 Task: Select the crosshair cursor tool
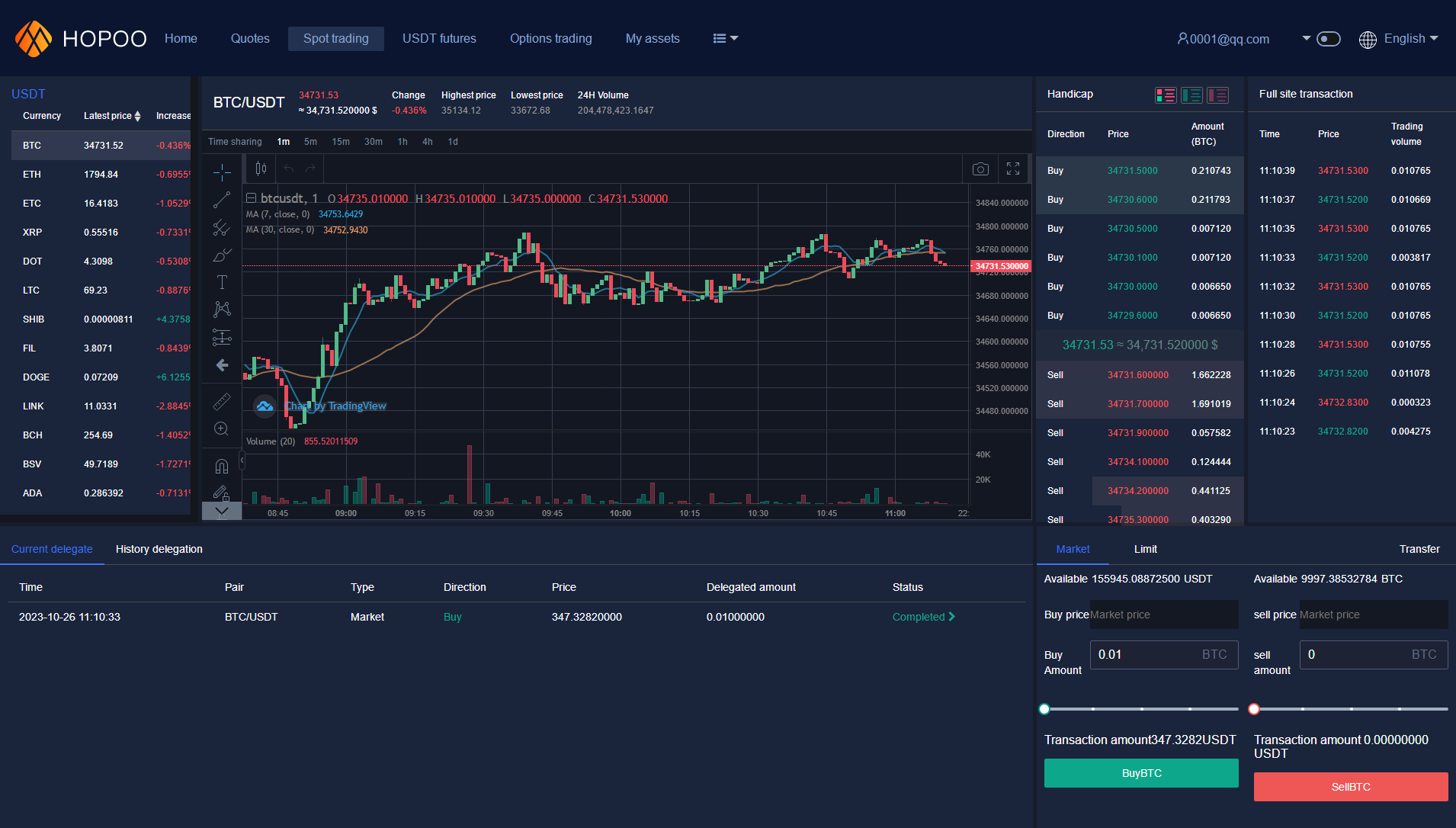222,172
